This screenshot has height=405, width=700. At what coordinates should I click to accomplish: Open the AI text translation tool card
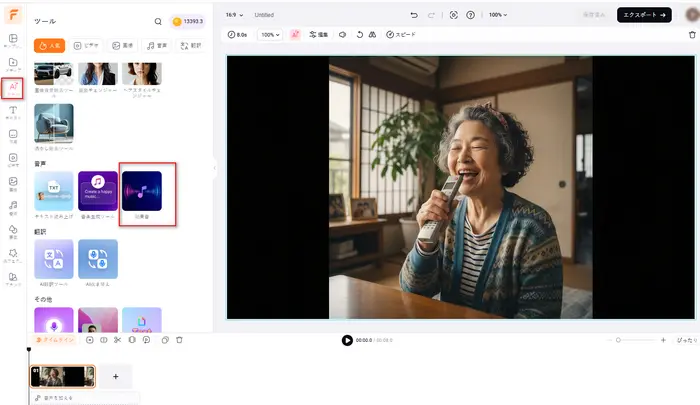point(54,259)
